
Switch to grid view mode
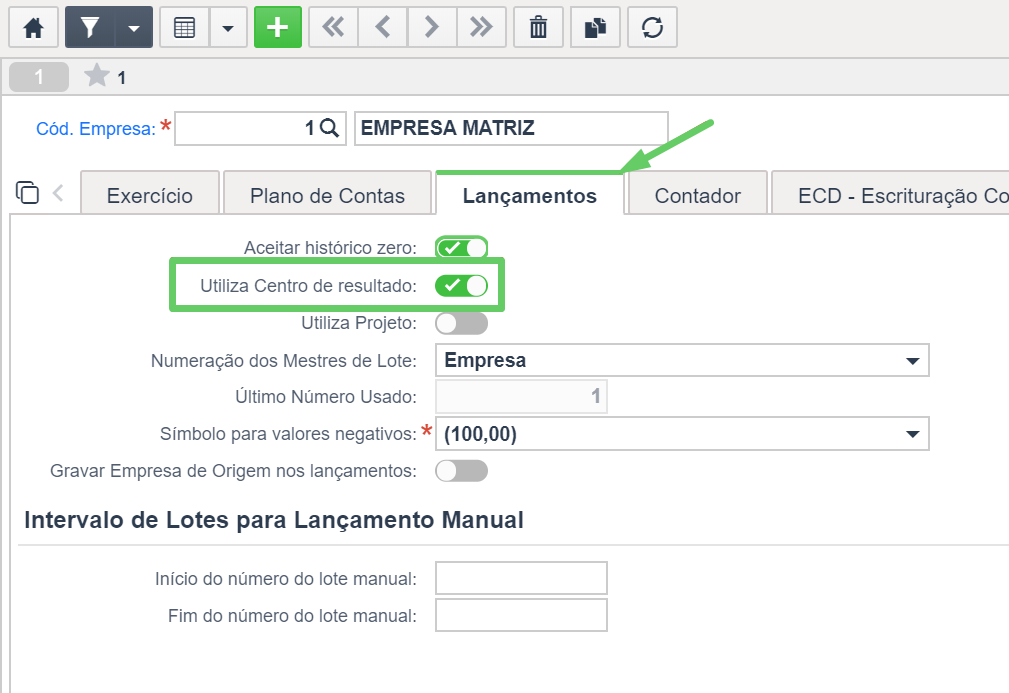[185, 28]
